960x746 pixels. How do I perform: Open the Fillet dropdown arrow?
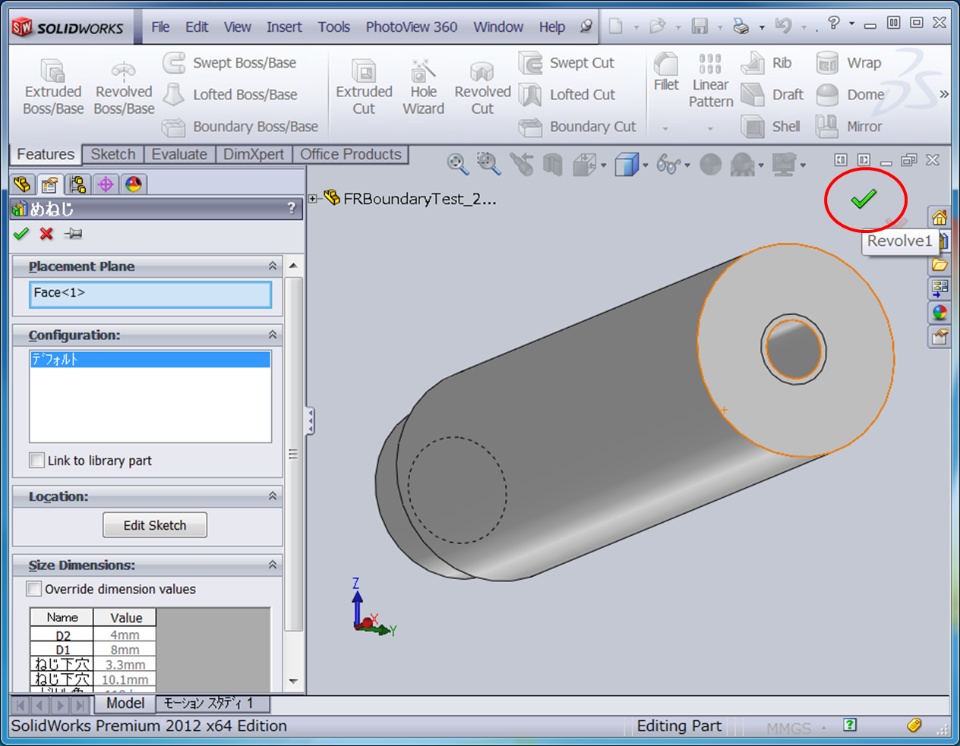tap(666, 129)
